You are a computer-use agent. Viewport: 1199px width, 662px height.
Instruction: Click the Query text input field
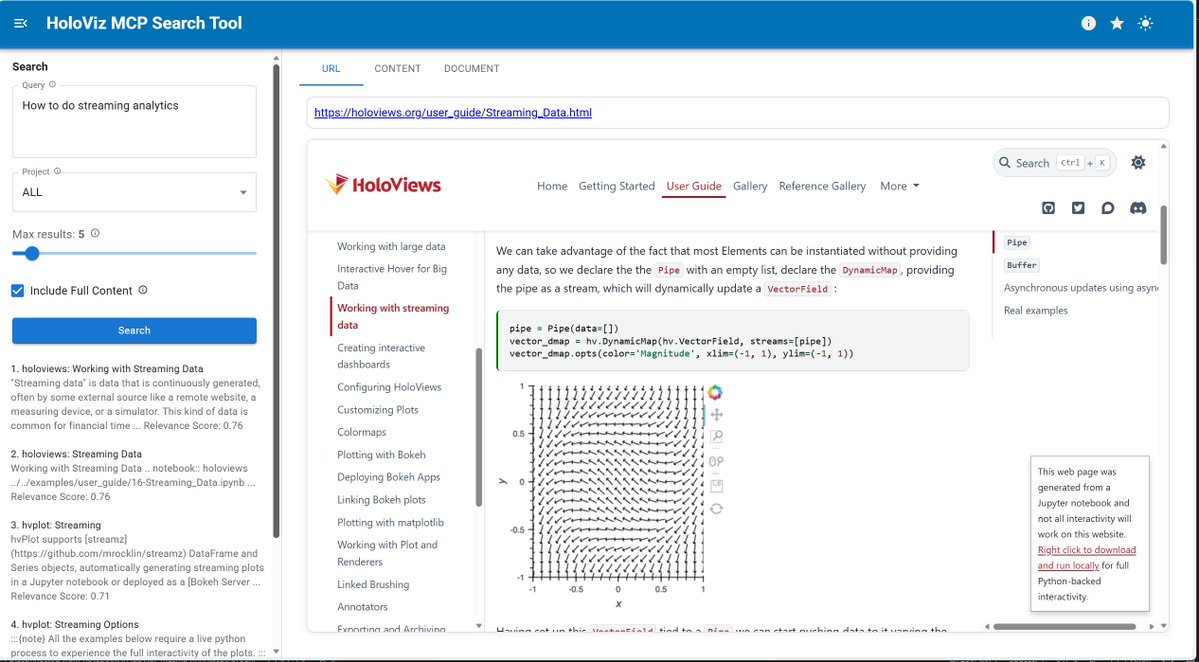tap(134, 122)
